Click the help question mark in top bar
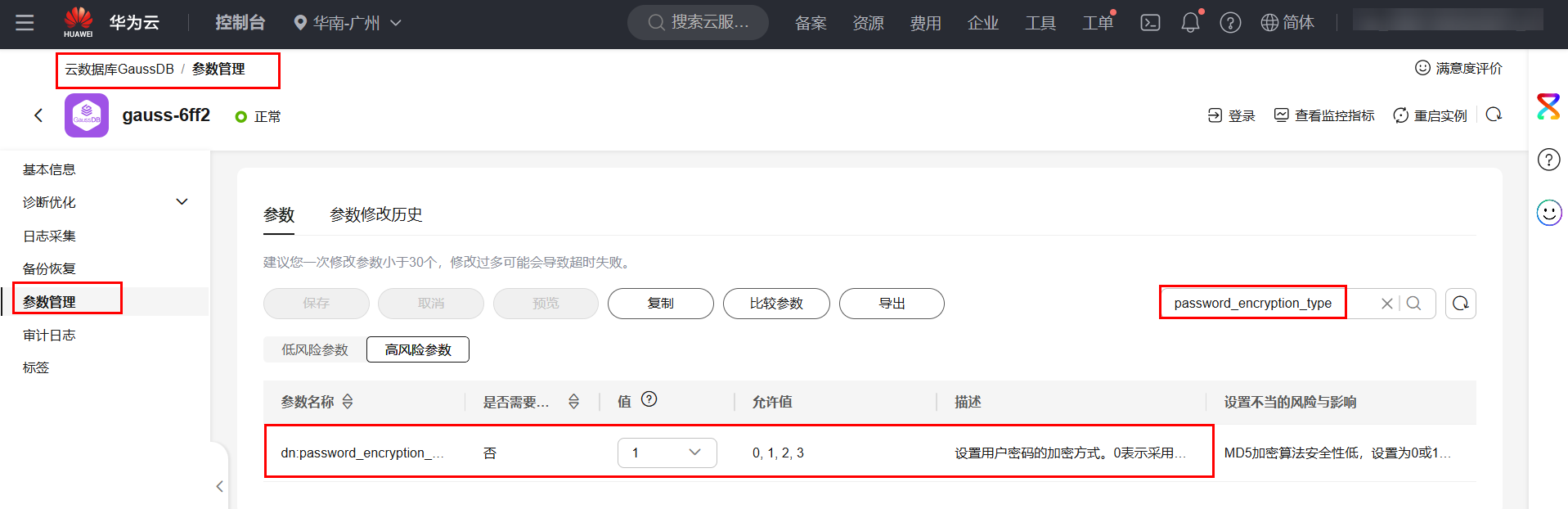Viewport: 1568px width, 509px height. click(x=1229, y=23)
